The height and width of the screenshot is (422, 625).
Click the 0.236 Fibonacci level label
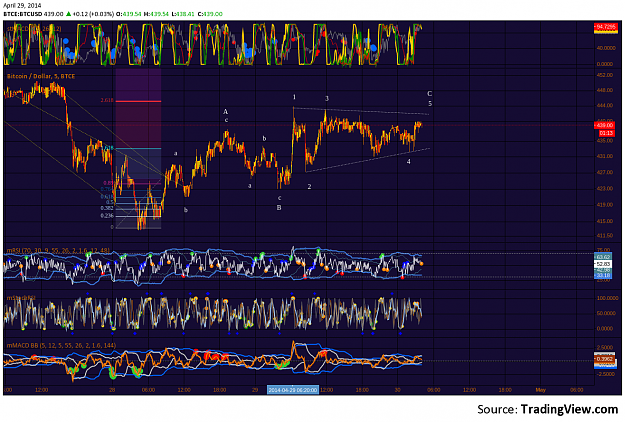click(107, 216)
